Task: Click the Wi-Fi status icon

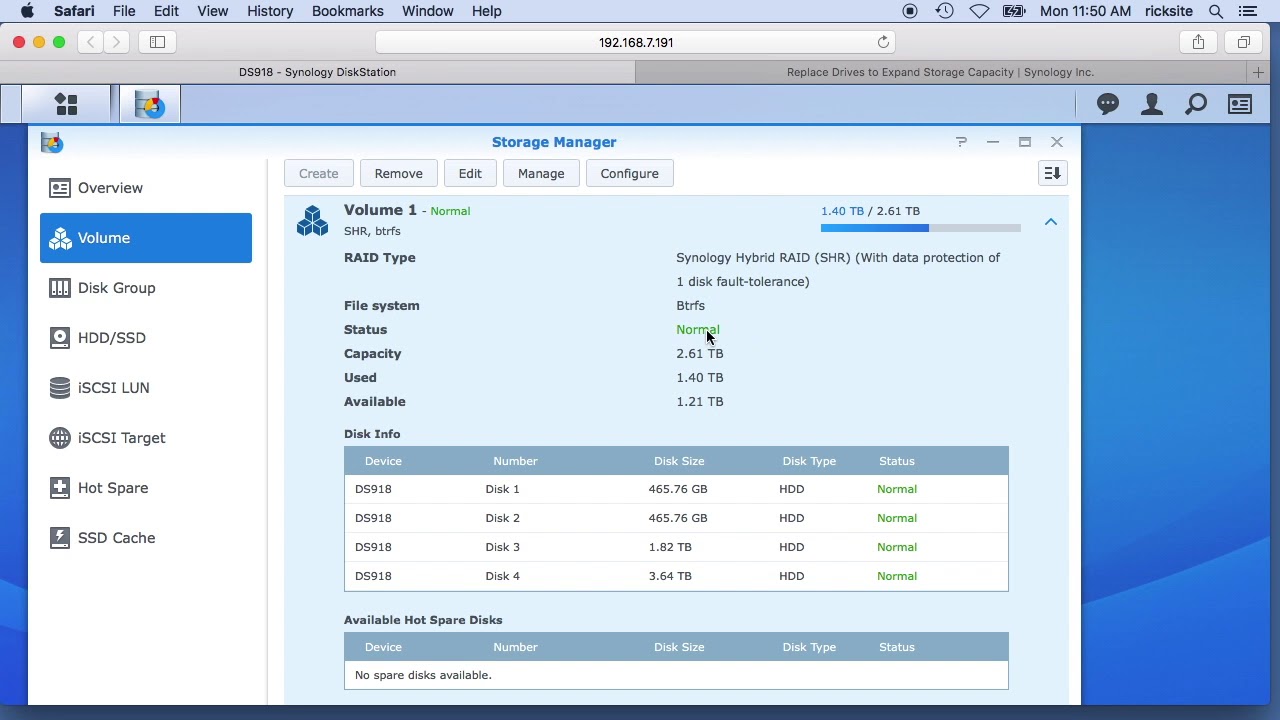Action: tap(979, 11)
